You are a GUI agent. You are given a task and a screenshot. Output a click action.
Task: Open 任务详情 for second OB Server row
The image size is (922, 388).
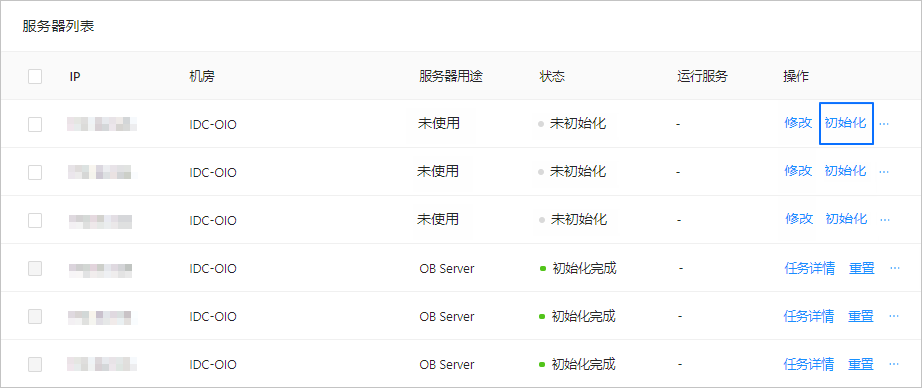(x=809, y=316)
